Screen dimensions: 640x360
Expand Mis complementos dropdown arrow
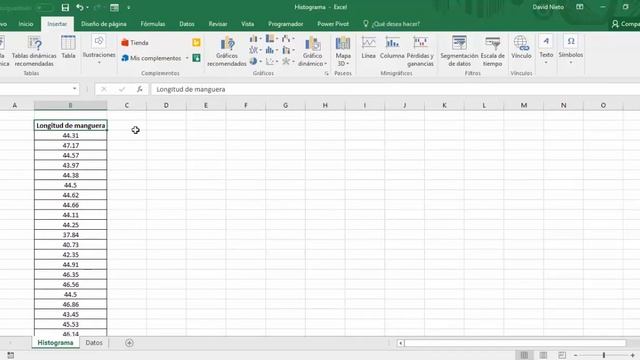click(x=187, y=58)
